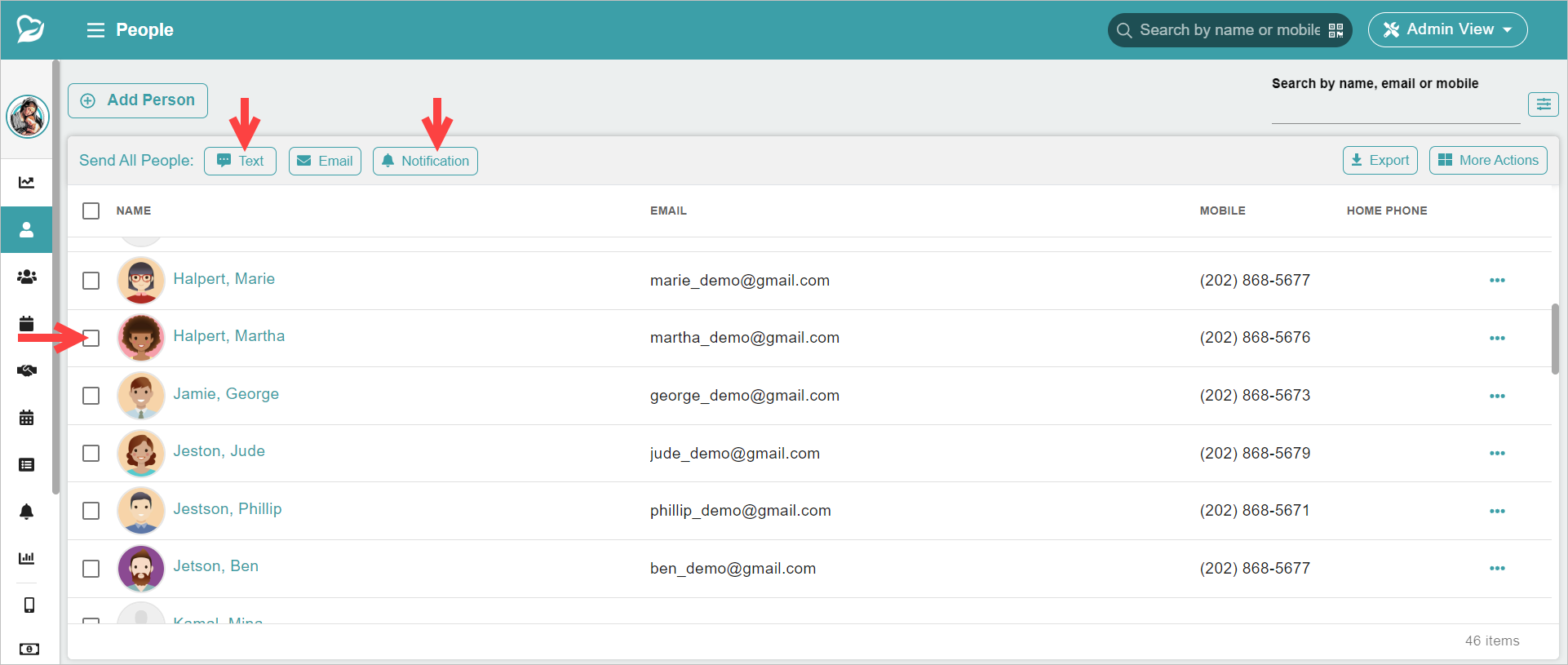Click the header search by name field
Viewport: 1568px width, 665px height.
[1230, 30]
